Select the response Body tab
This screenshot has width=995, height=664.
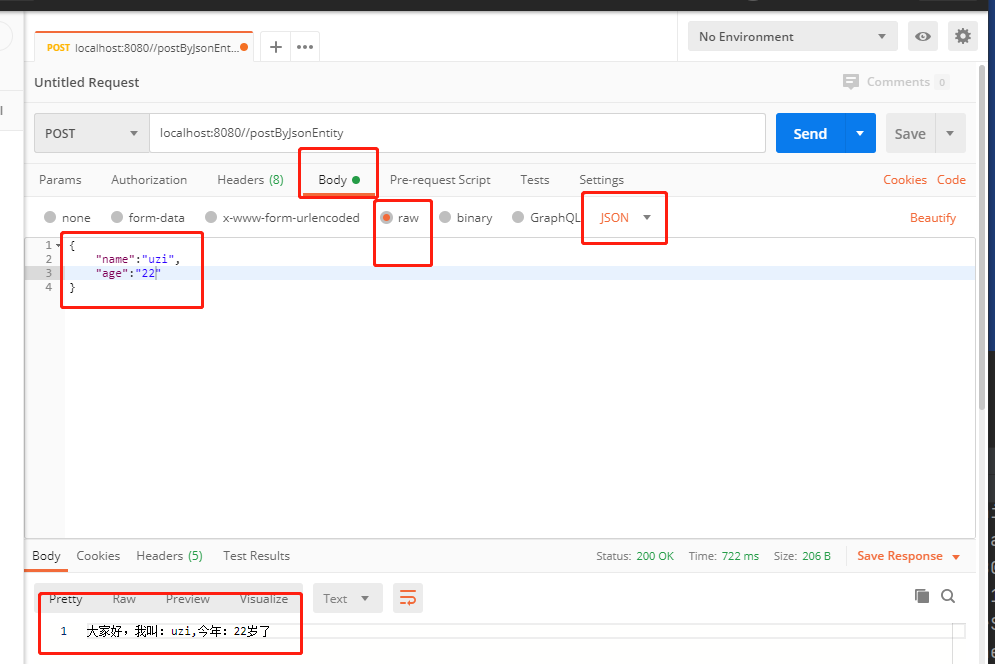click(x=46, y=555)
